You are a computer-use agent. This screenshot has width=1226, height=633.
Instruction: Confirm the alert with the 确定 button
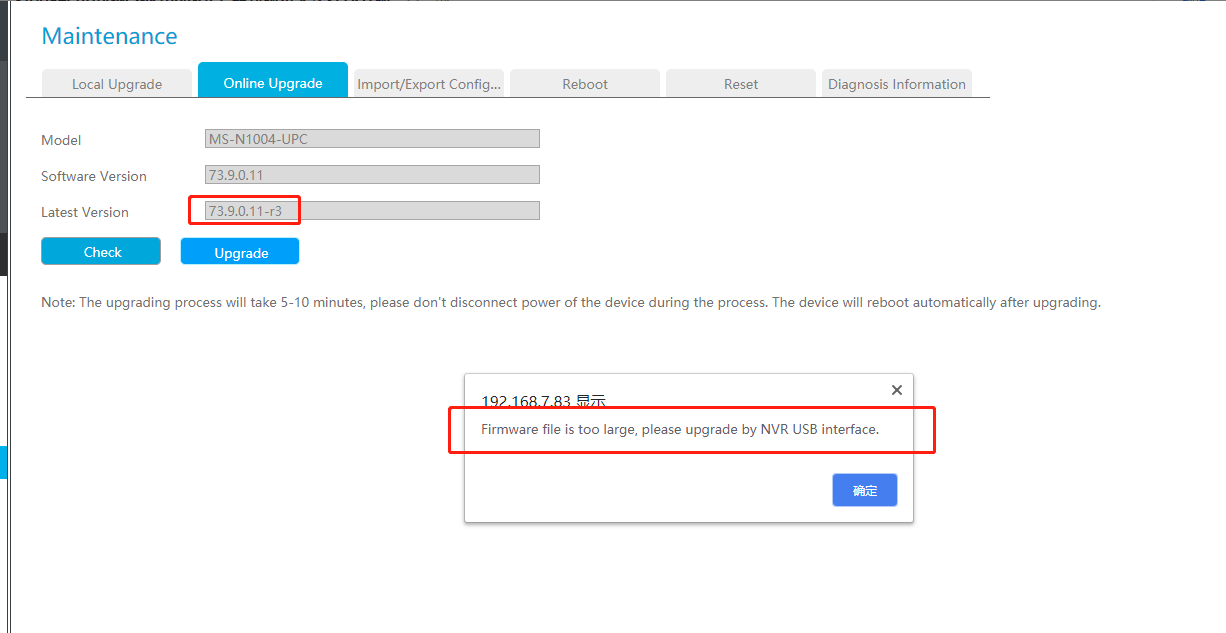[865, 490]
